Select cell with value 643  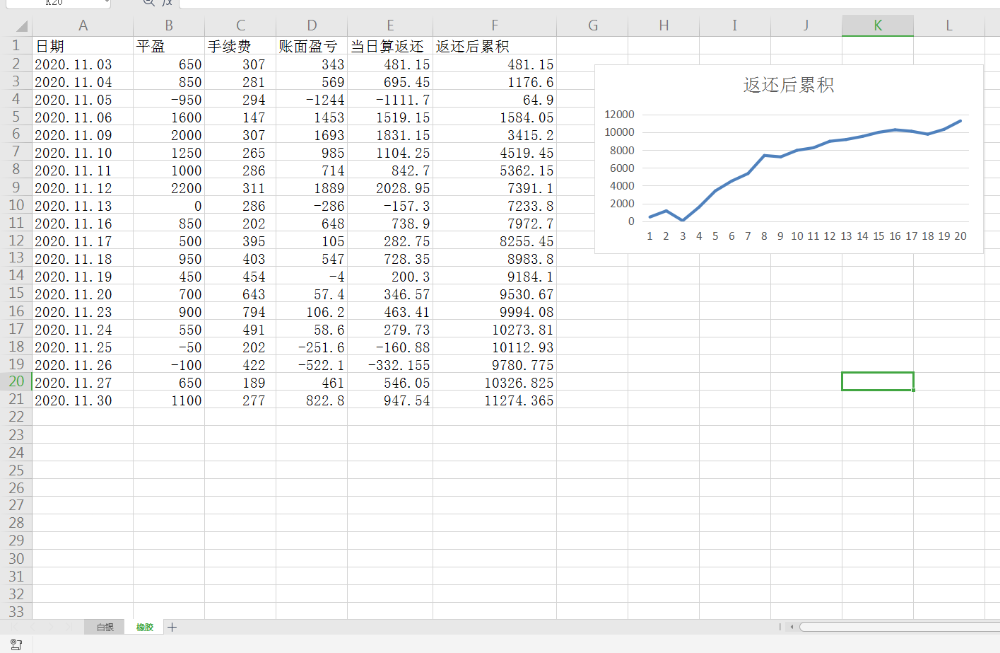(240, 294)
